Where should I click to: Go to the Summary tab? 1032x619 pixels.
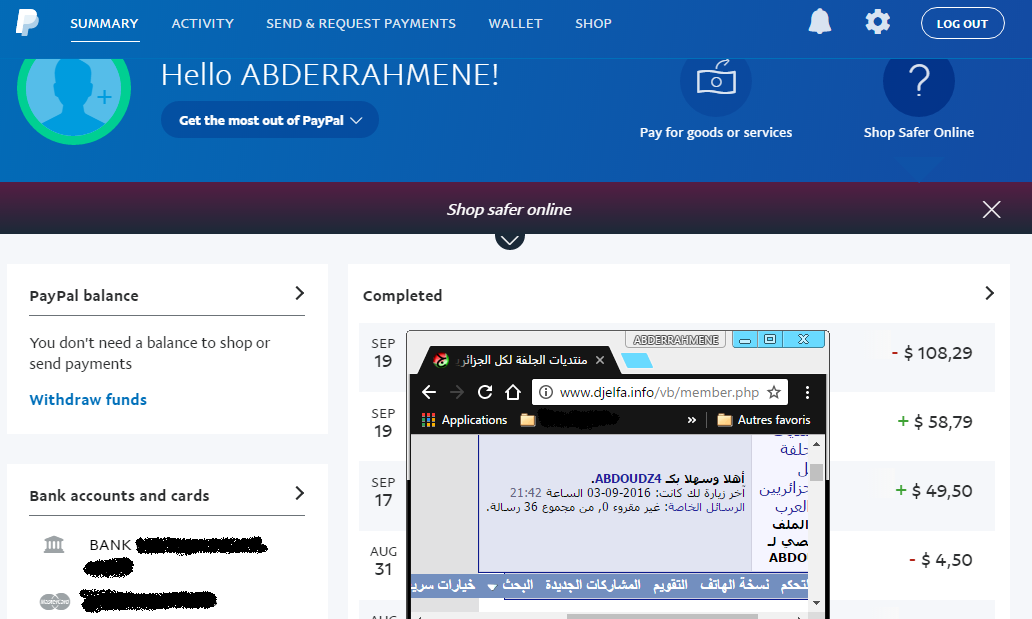[105, 24]
